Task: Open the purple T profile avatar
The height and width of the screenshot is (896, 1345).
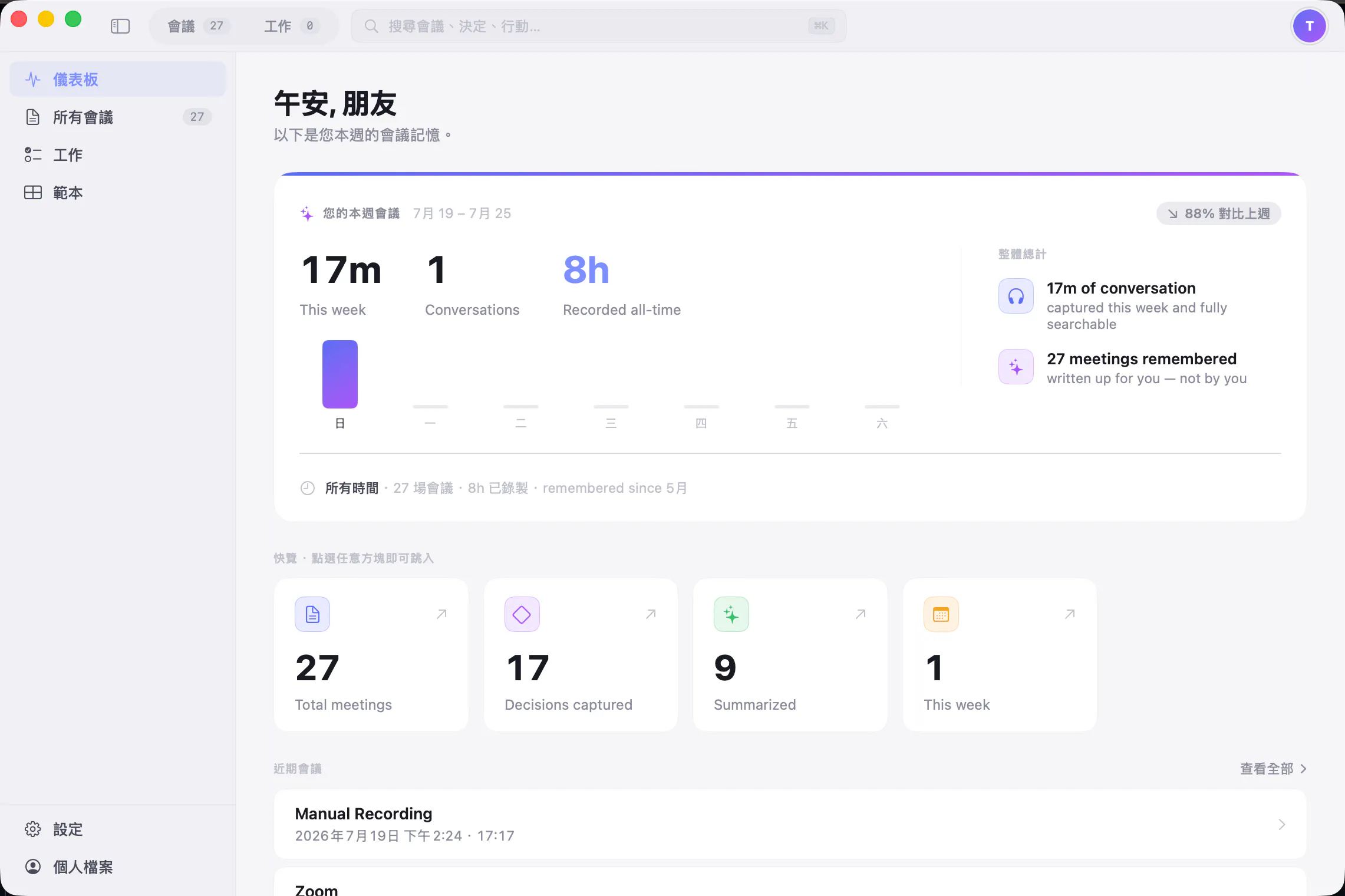Action: point(1309,26)
